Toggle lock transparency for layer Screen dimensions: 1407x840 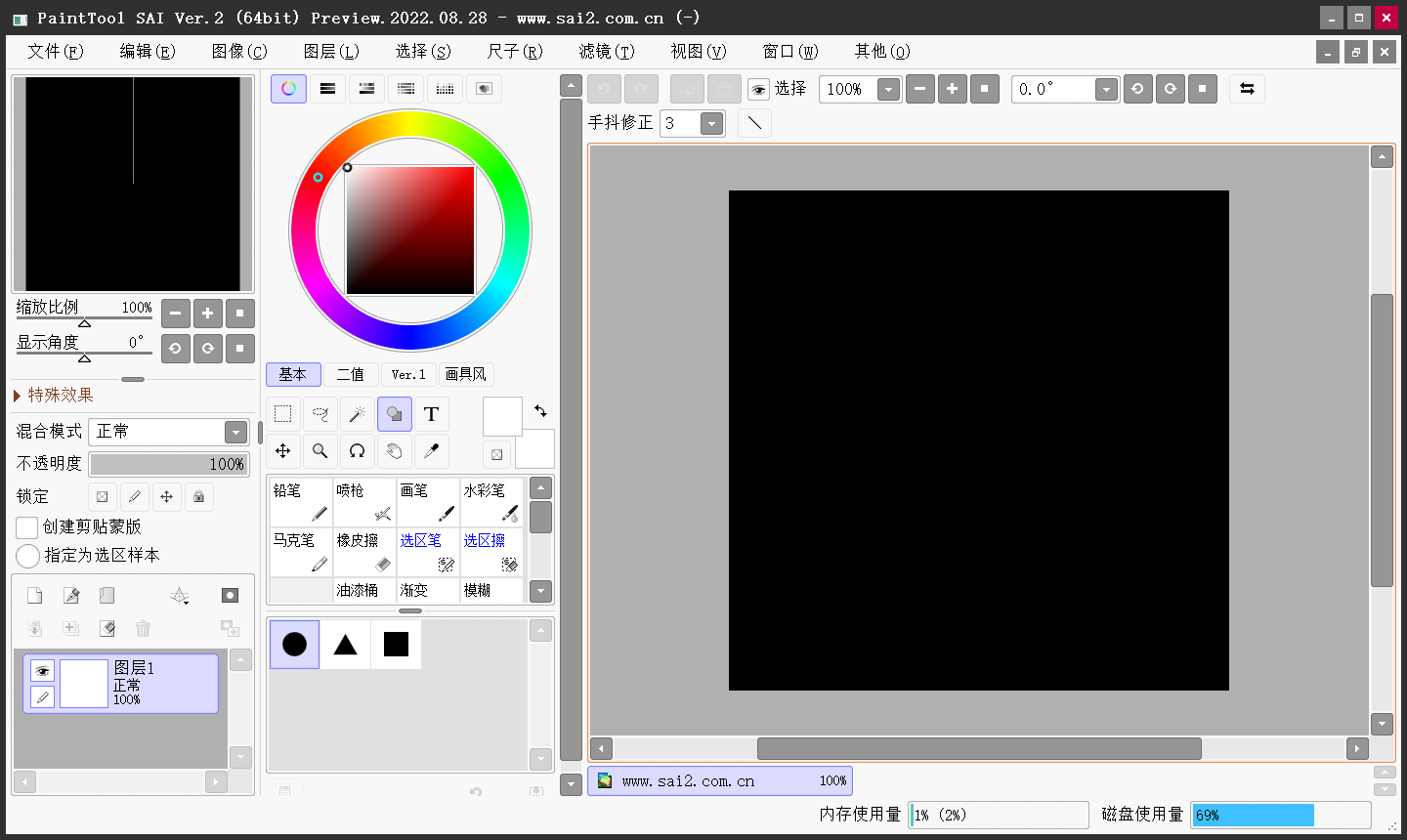click(103, 497)
